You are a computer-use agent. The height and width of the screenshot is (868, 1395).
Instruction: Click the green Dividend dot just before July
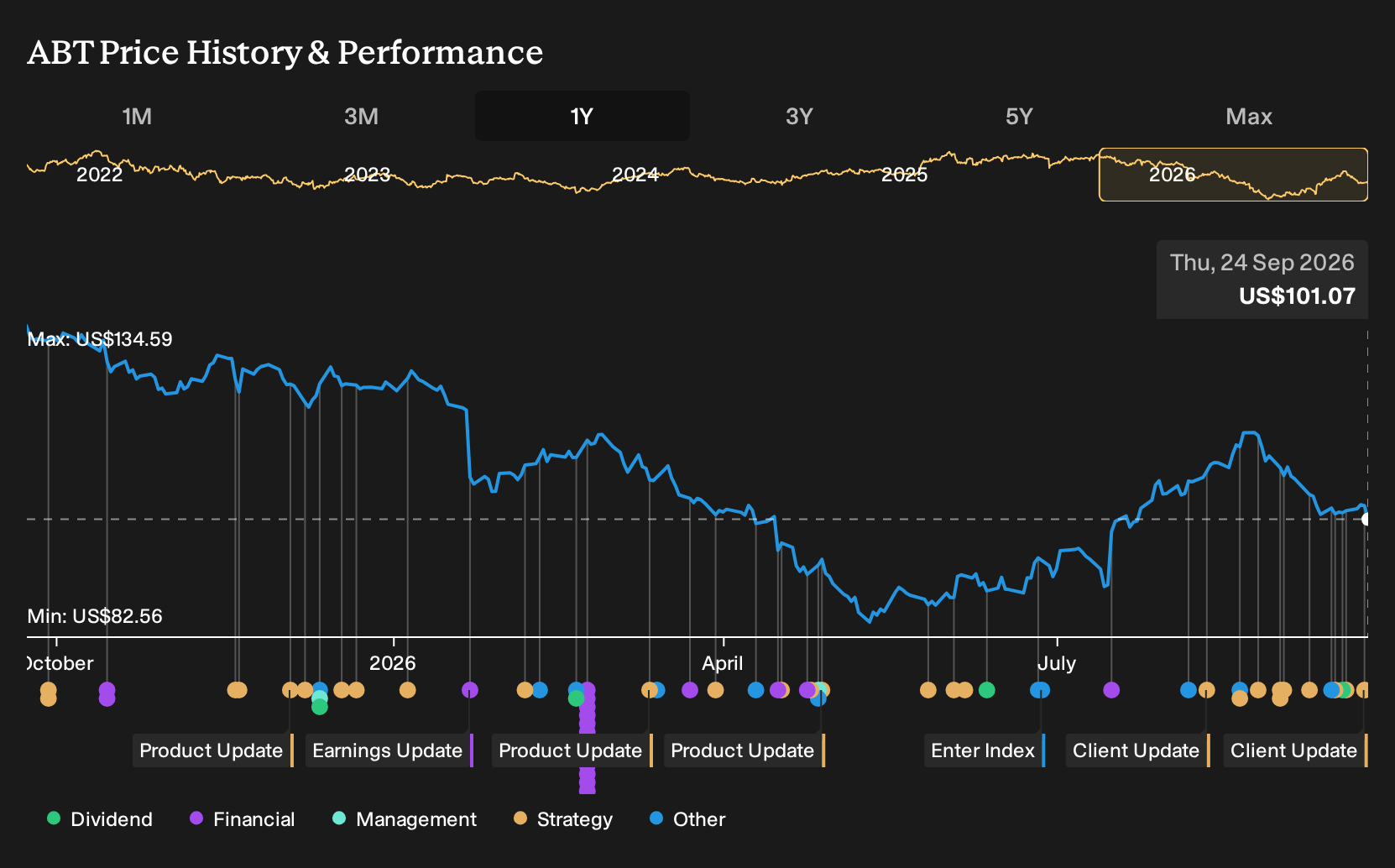point(987,690)
